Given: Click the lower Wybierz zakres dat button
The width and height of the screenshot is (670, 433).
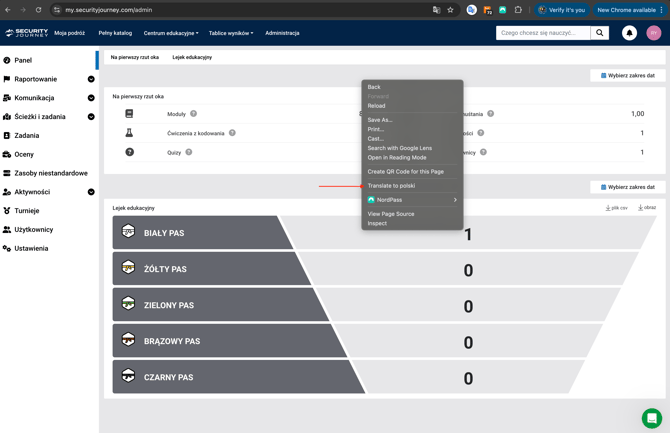Looking at the screenshot, I should (x=628, y=187).
